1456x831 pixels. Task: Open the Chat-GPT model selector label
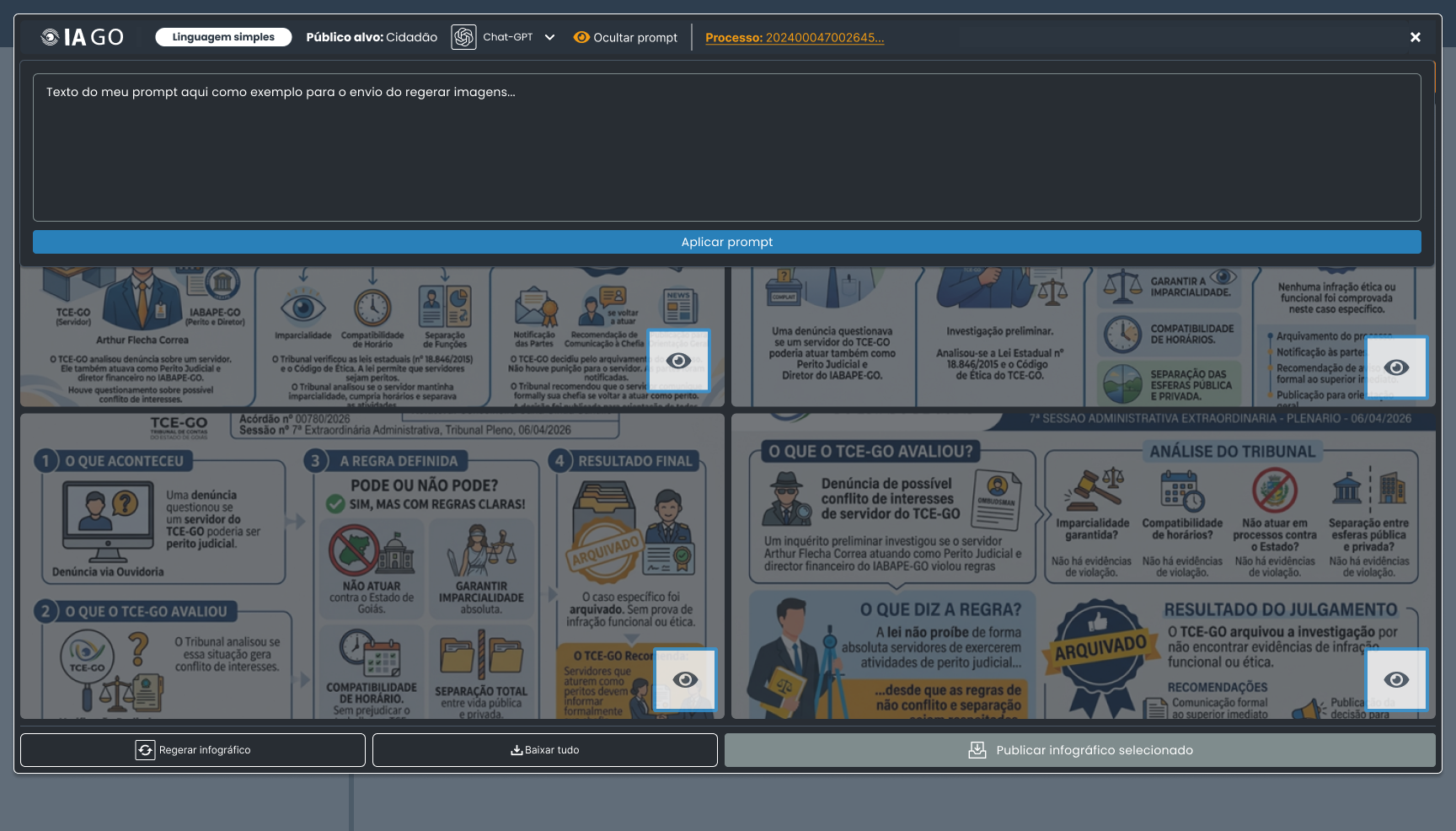[507, 37]
